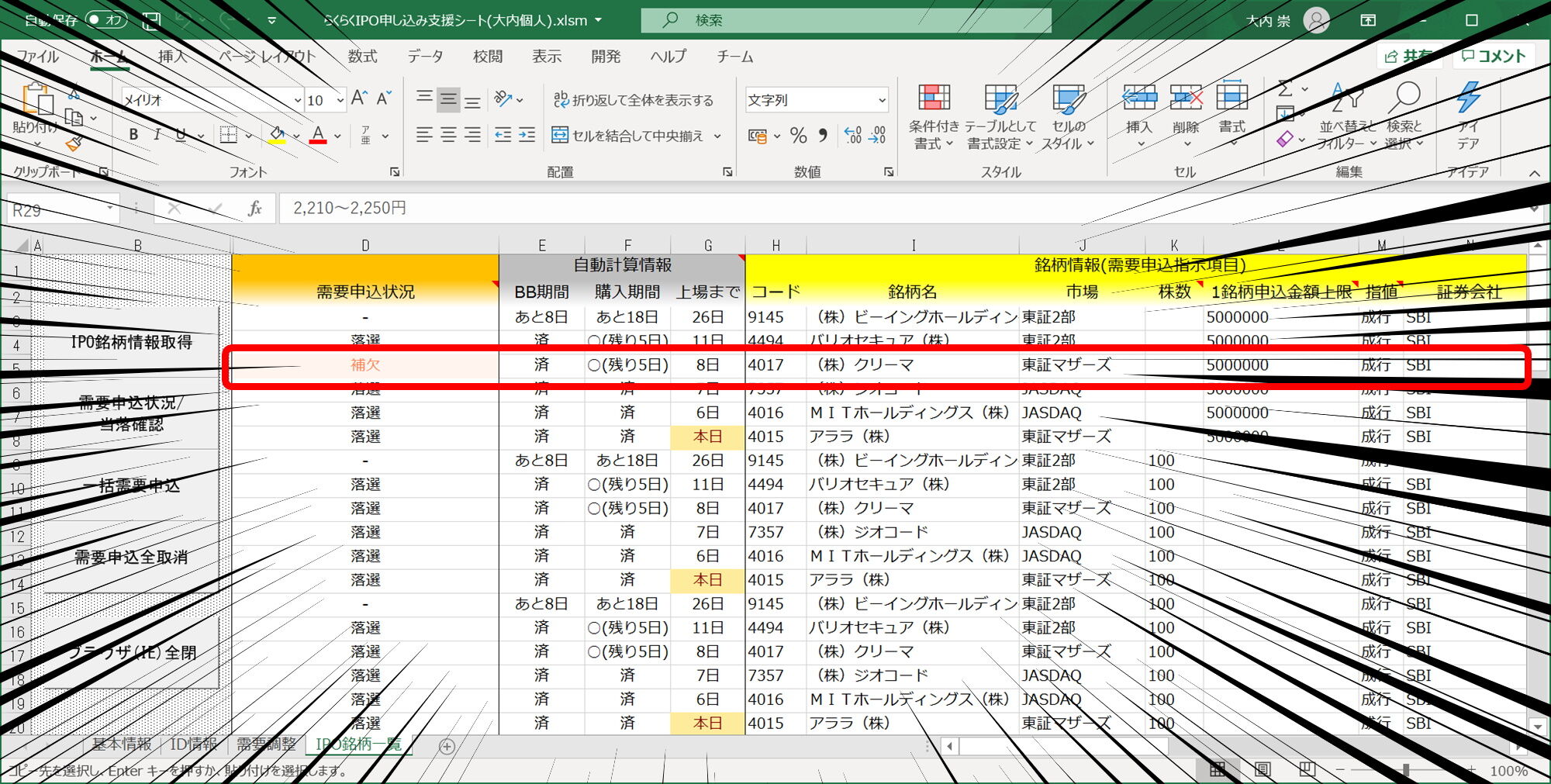Decrease font size with small A icon
Image resolution: width=1551 pixels, height=784 pixels.
point(384,98)
